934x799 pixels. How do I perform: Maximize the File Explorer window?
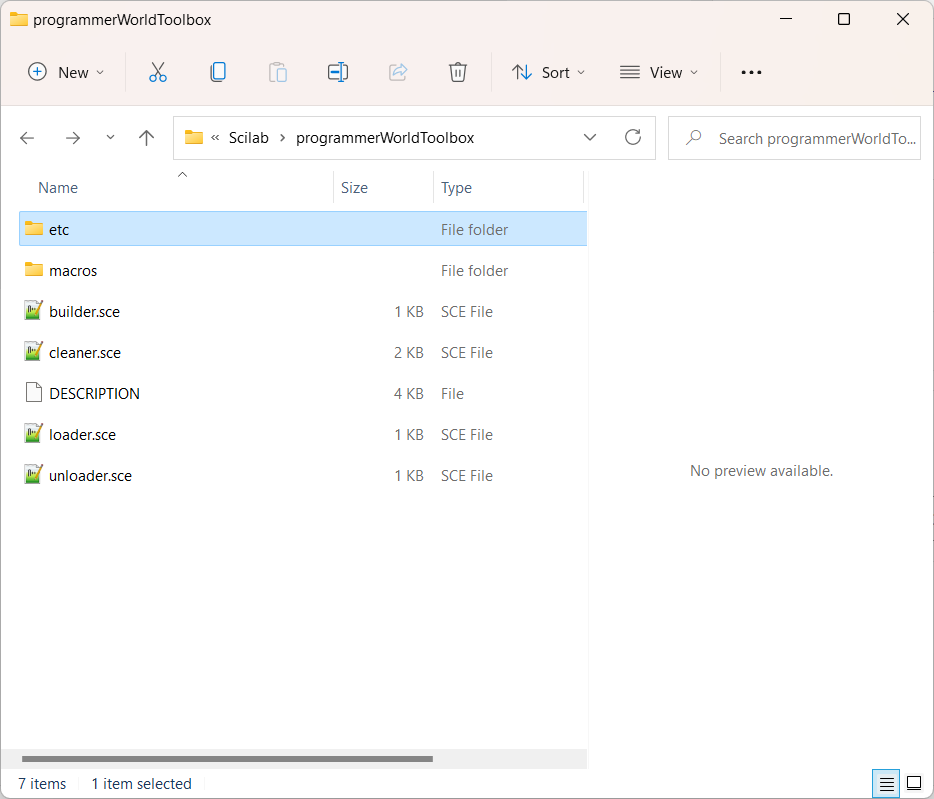point(843,19)
